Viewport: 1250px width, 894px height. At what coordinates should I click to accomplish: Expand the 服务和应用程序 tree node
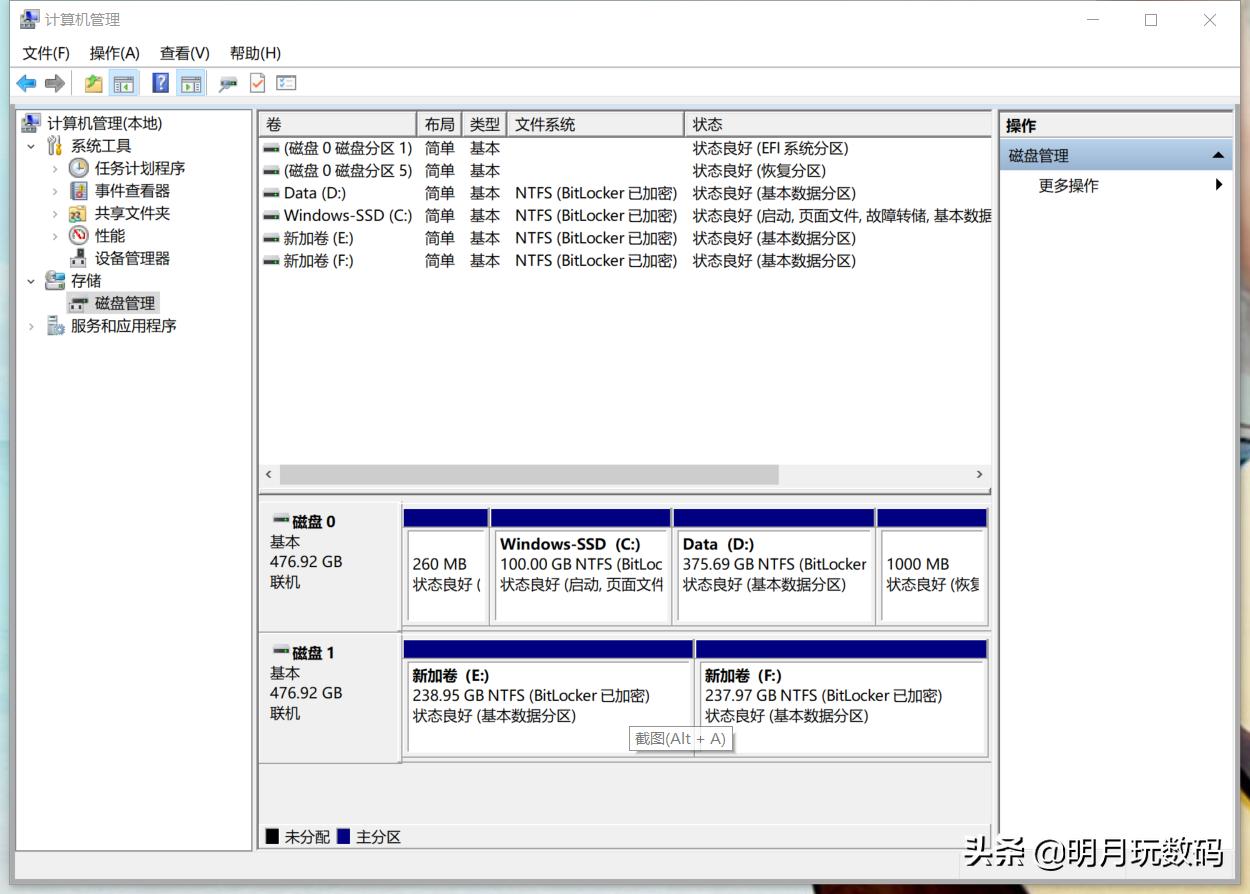(x=30, y=325)
